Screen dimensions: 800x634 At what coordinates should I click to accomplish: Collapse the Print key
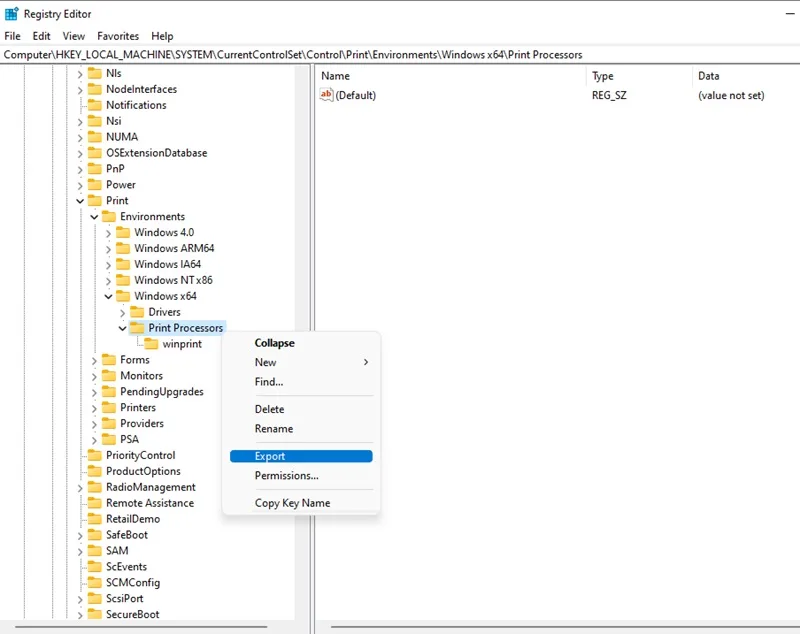(x=80, y=201)
